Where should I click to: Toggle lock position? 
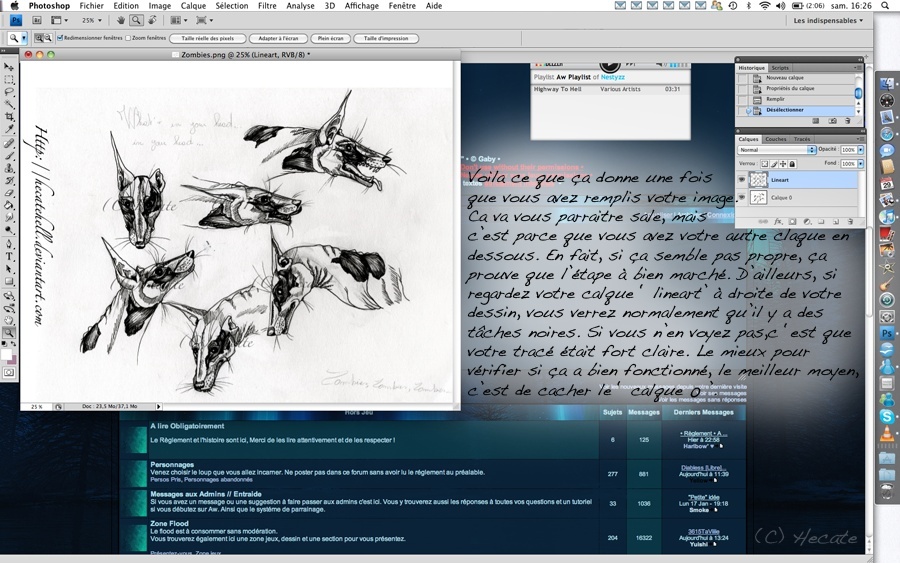(783, 164)
